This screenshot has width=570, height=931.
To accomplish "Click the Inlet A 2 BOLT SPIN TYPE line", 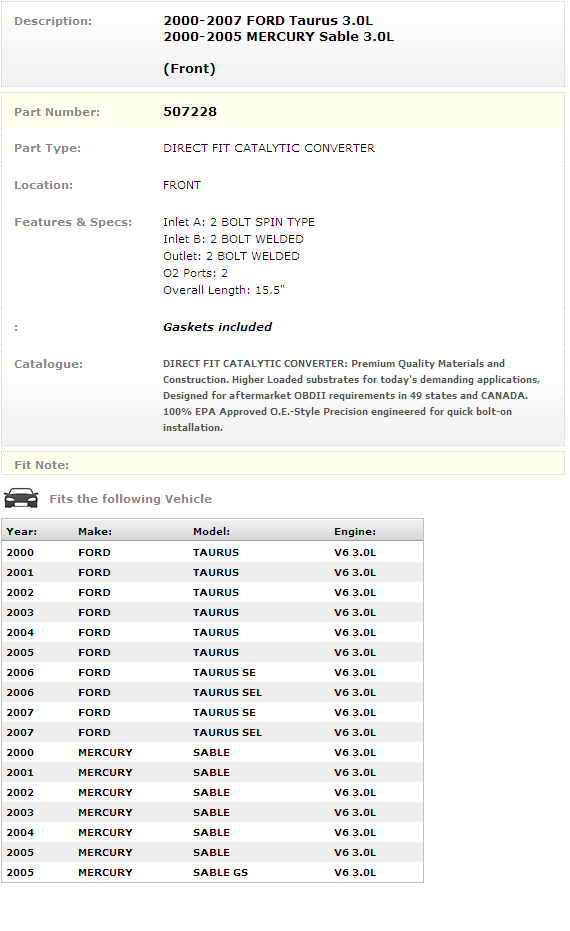I will coord(239,221).
